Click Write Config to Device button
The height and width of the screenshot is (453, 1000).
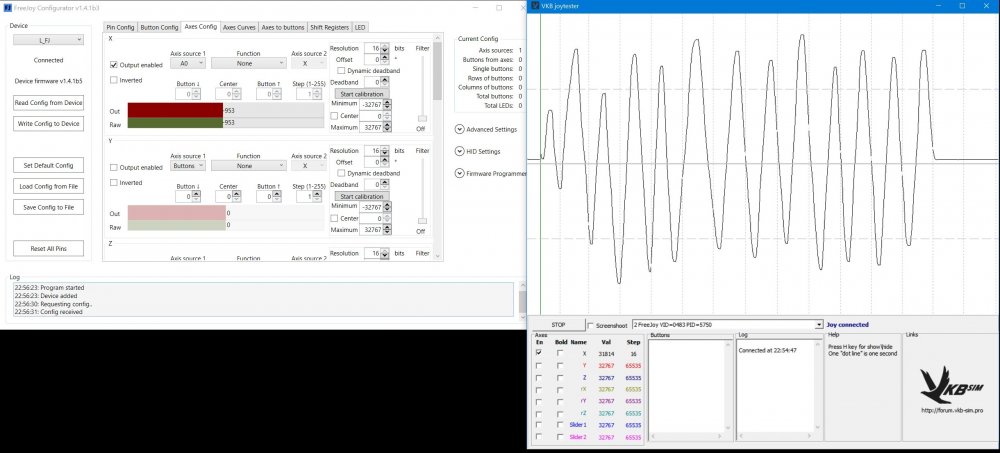pyautogui.click(x=48, y=123)
